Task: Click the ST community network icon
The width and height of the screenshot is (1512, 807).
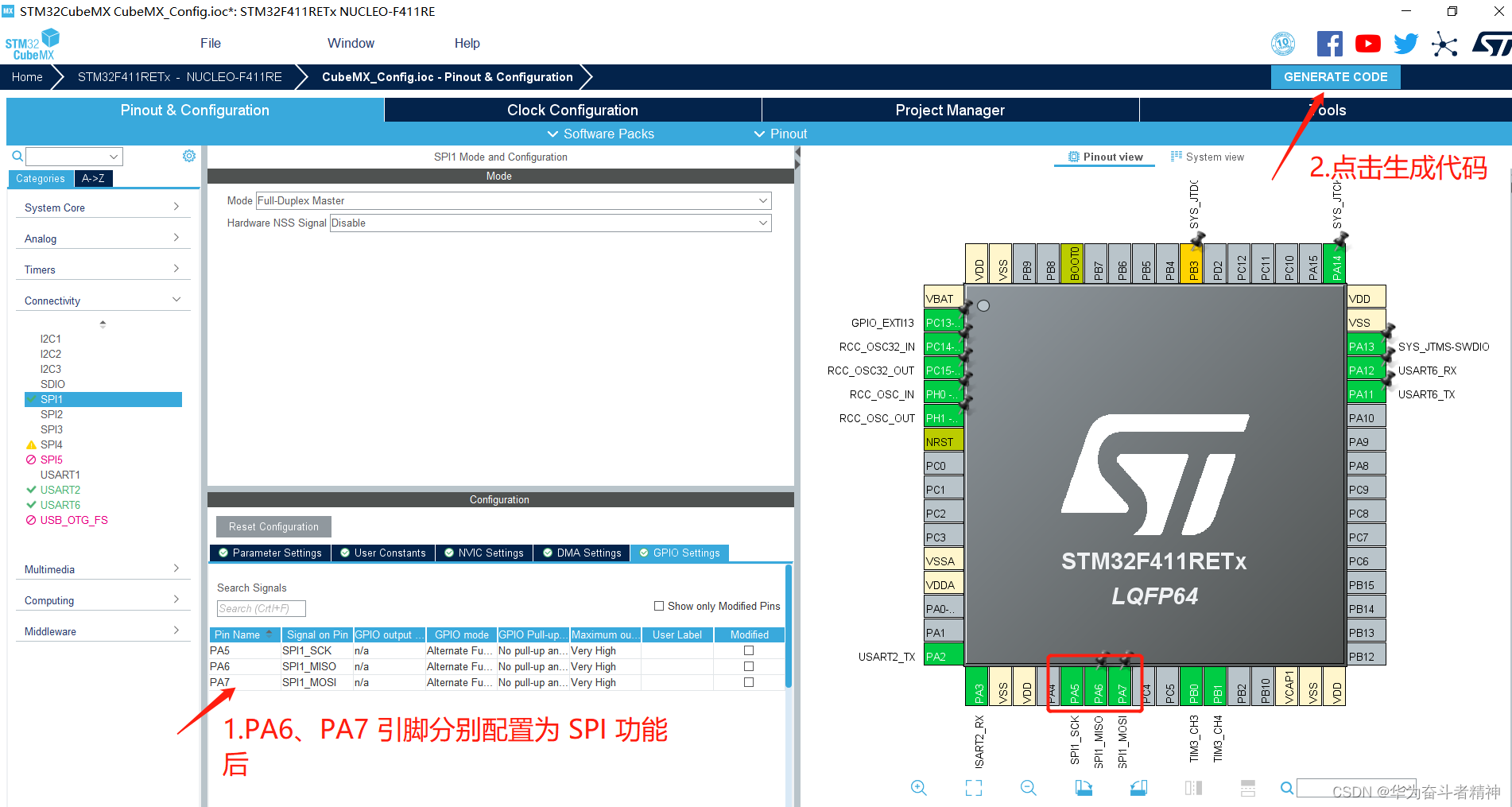Action: (x=1444, y=44)
